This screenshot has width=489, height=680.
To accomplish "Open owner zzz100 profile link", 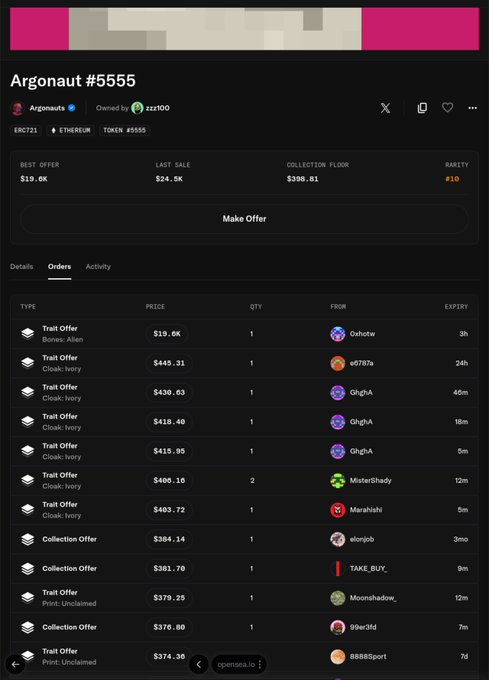I will coord(158,108).
